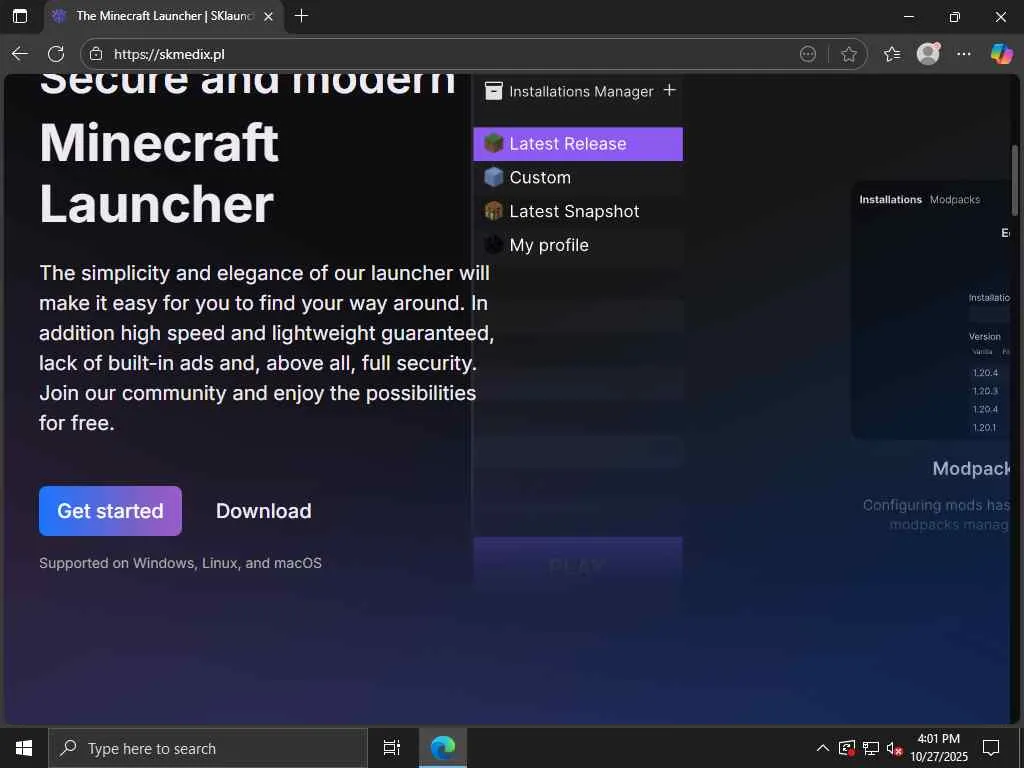Select Latest Release installation

click(x=578, y=144)
